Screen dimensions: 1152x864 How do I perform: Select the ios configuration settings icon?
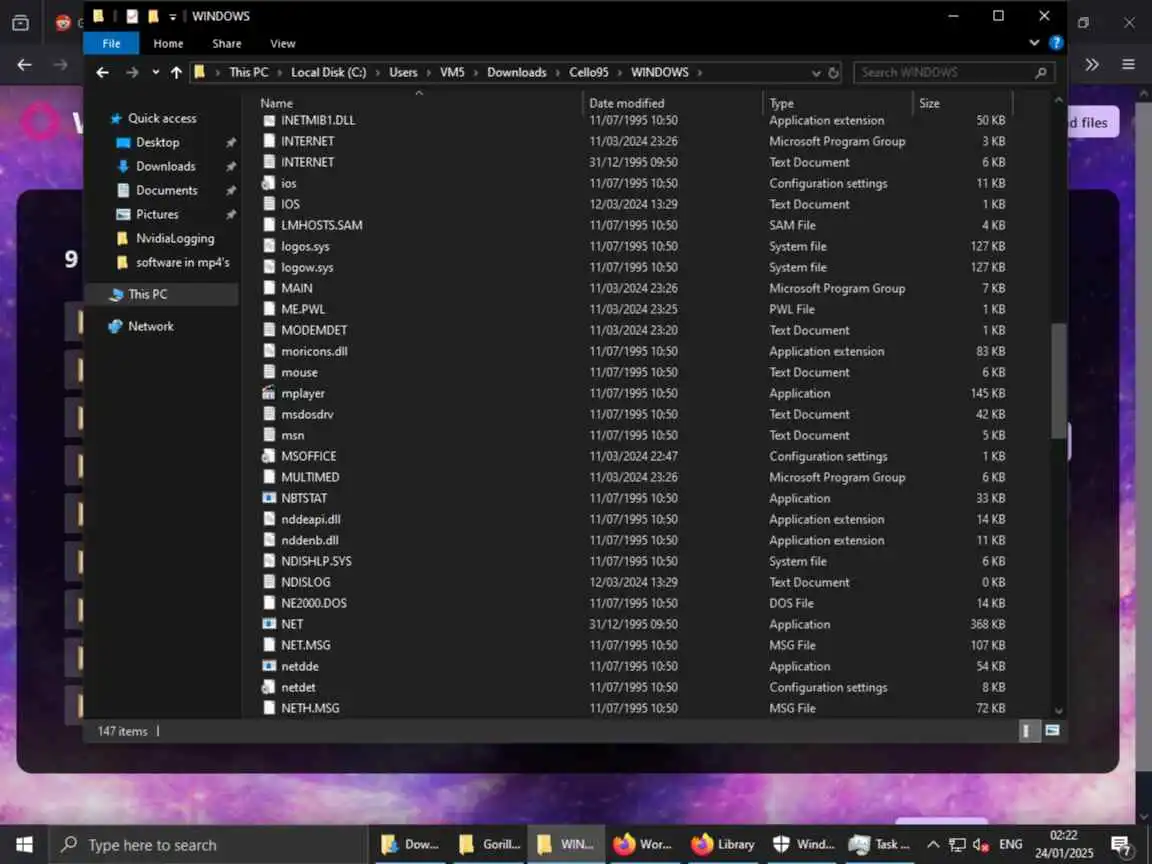(x=269, y=184)
